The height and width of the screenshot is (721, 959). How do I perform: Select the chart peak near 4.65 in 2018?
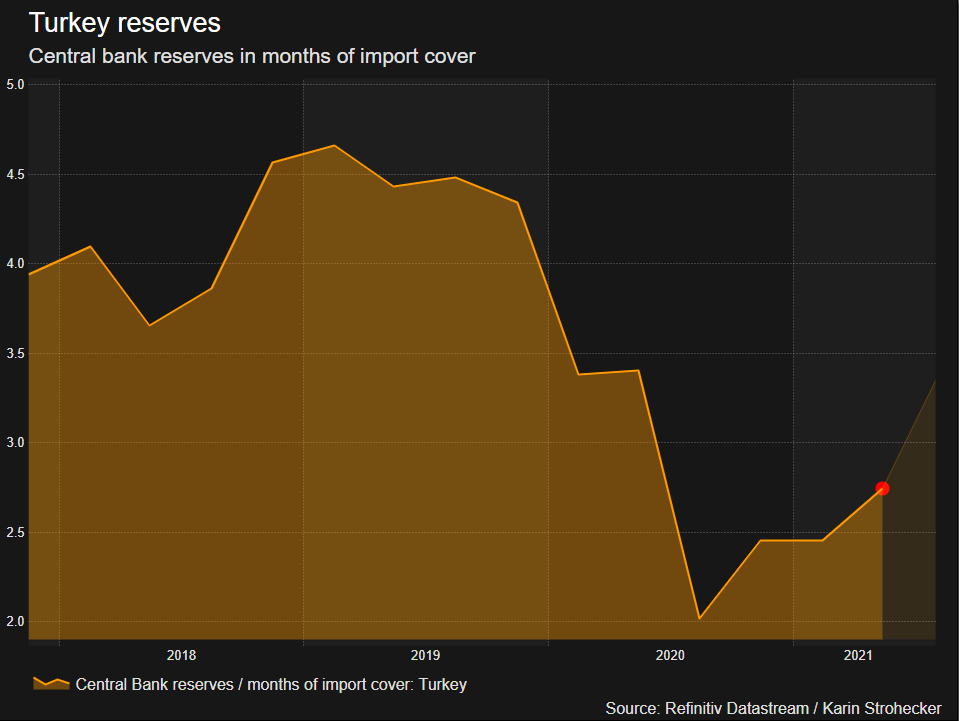click(334, 146)
